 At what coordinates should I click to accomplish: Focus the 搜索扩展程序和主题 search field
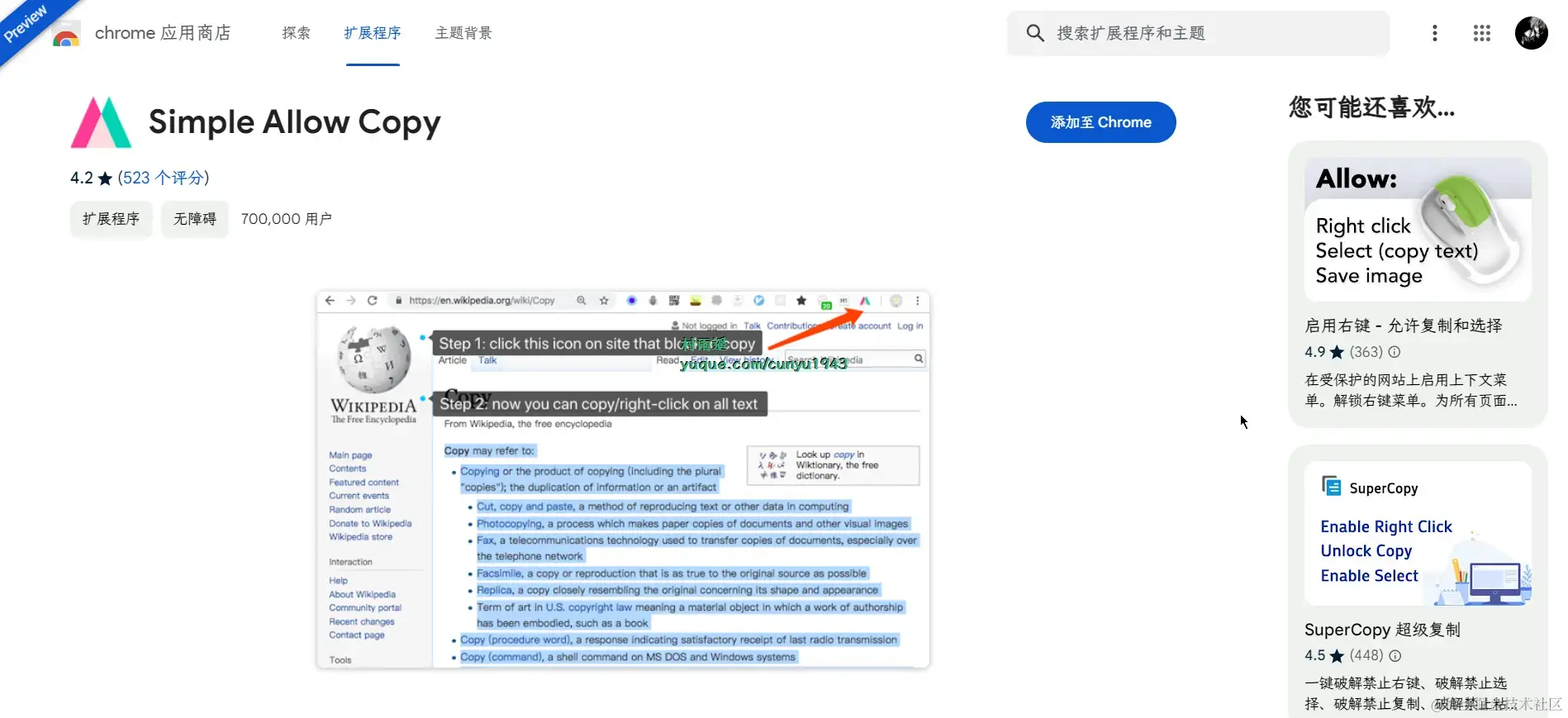tap(1198, 33)
